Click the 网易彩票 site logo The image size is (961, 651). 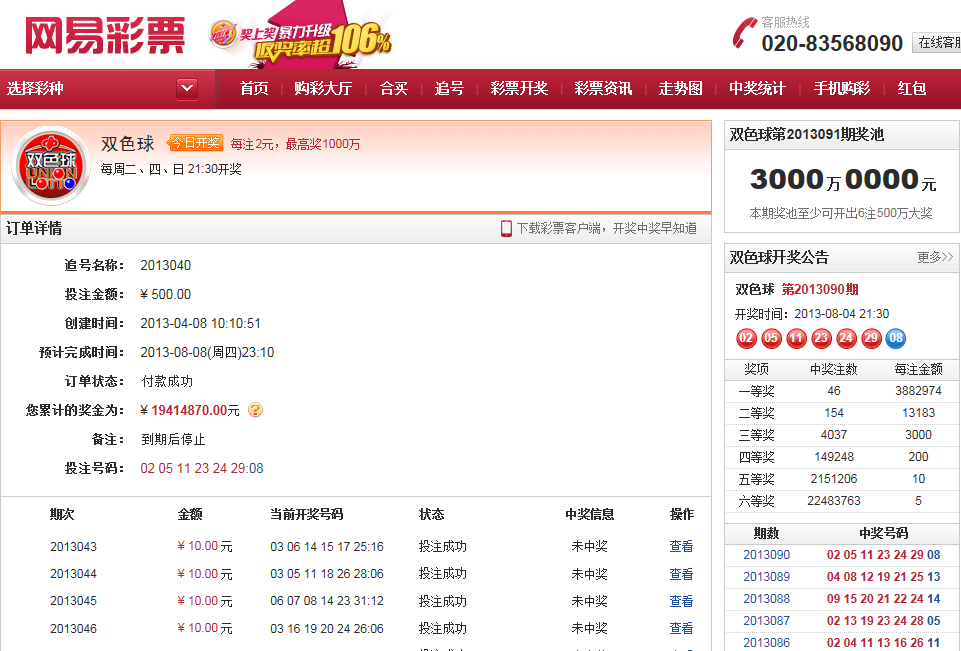pyautogui.click(x=103, y=34)
